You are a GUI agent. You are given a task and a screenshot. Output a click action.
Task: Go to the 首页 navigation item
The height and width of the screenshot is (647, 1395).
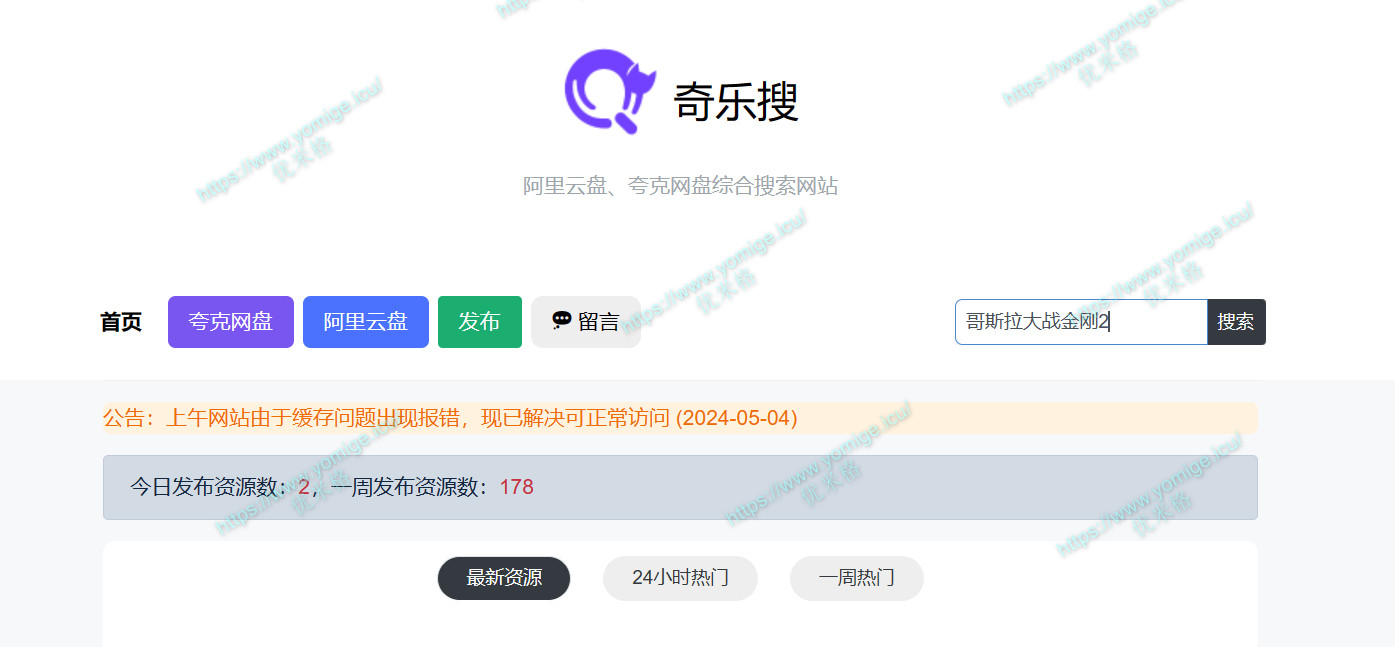tap(121, 322)
